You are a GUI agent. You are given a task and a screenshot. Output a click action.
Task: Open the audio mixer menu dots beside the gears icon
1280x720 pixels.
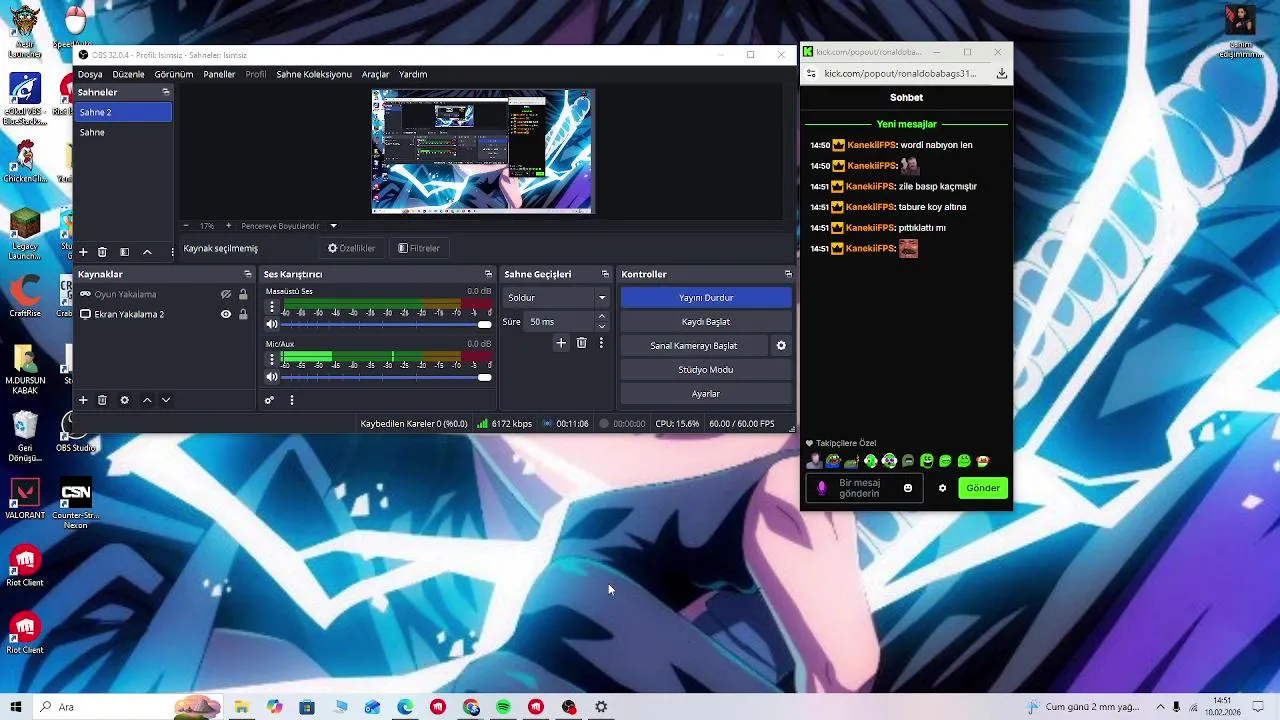point(292,400)
